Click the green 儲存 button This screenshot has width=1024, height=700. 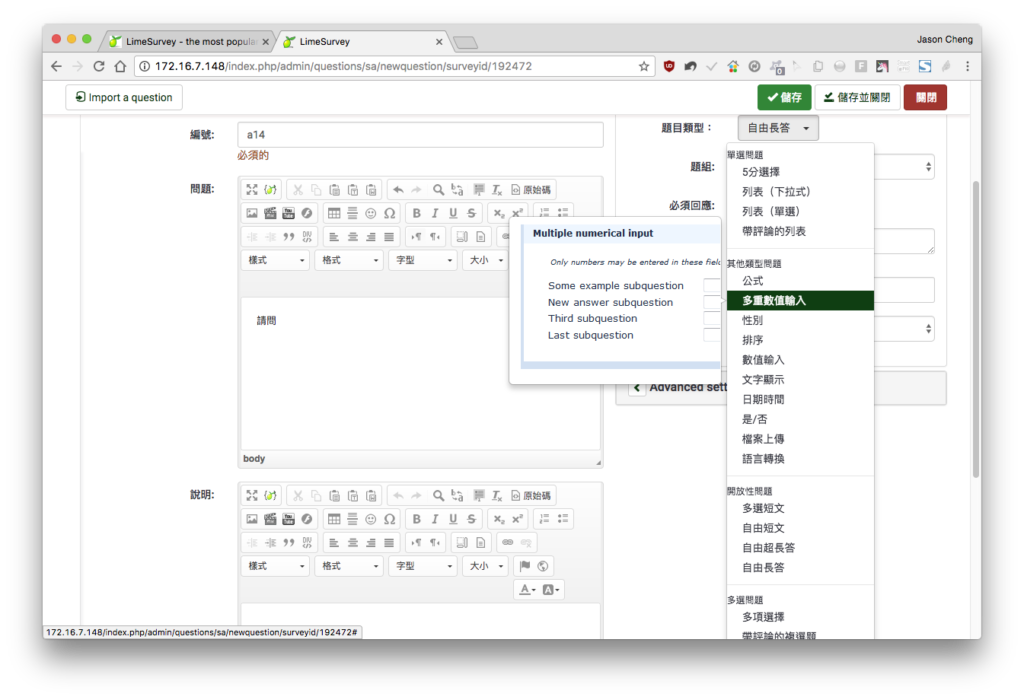[x=784, y=97]
